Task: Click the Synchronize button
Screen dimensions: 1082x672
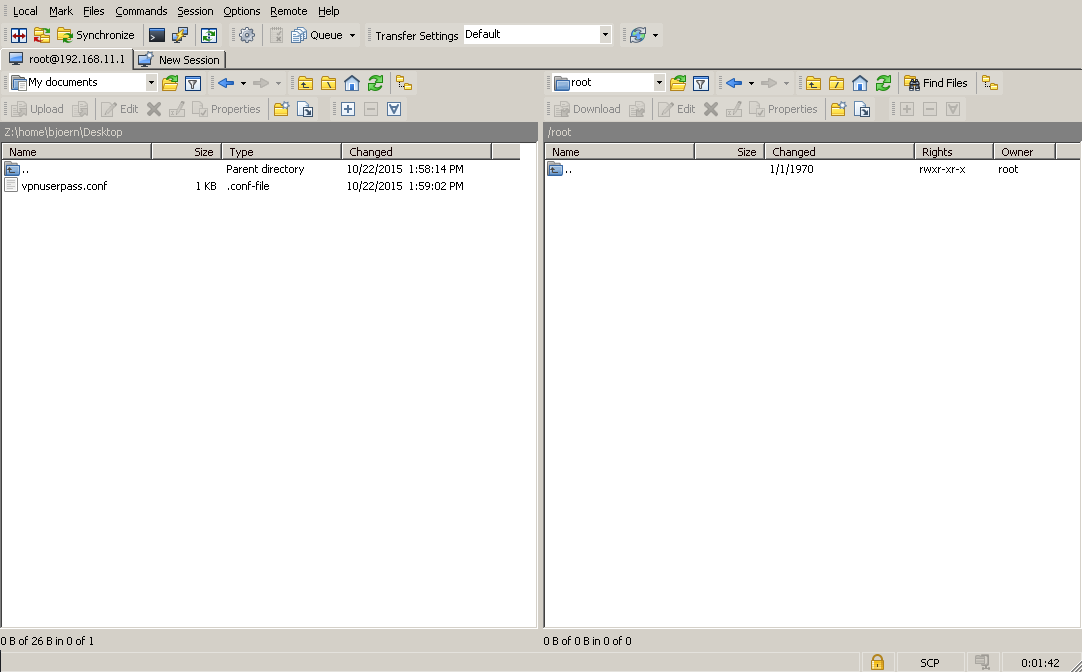Action: click(x=96, y=35)
